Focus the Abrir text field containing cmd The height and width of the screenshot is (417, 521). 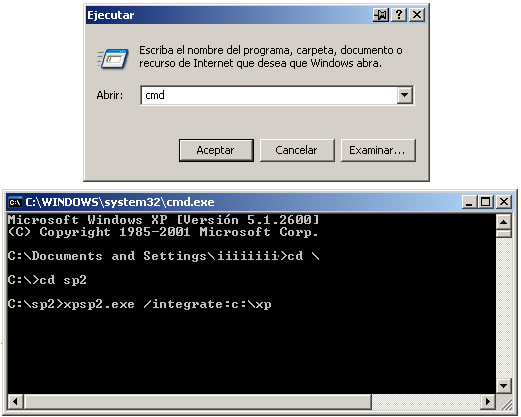[269, 95]
